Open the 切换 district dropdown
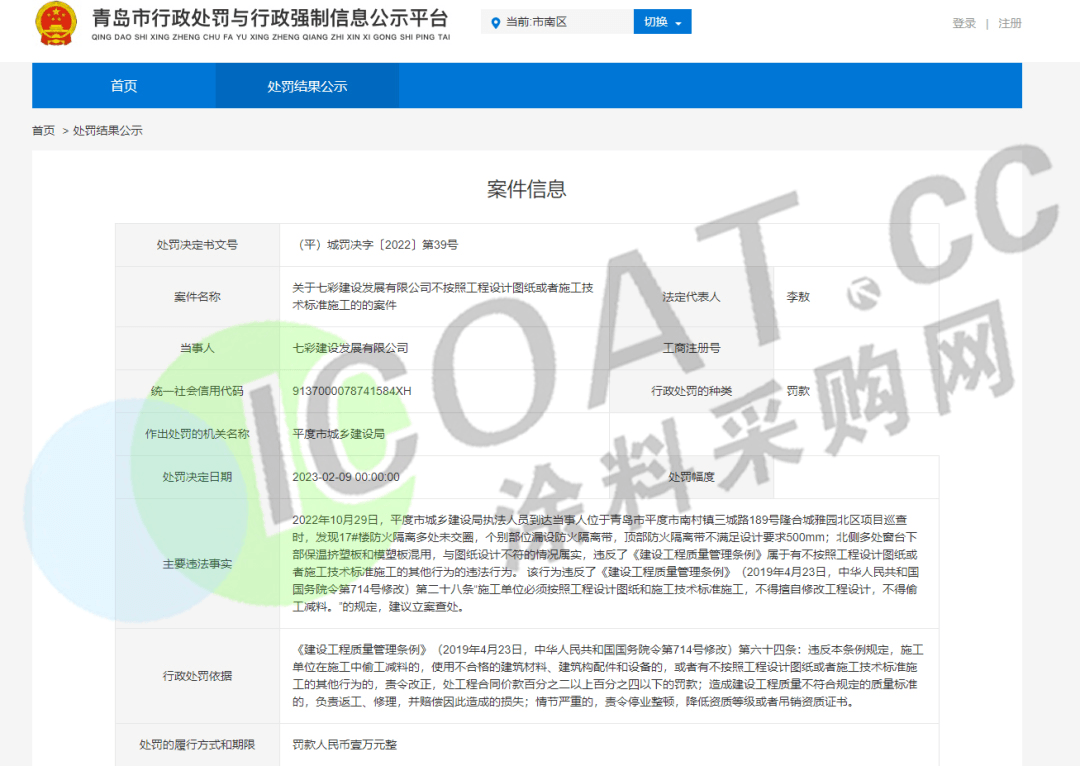1080x766 pixels. coord(662,22)
